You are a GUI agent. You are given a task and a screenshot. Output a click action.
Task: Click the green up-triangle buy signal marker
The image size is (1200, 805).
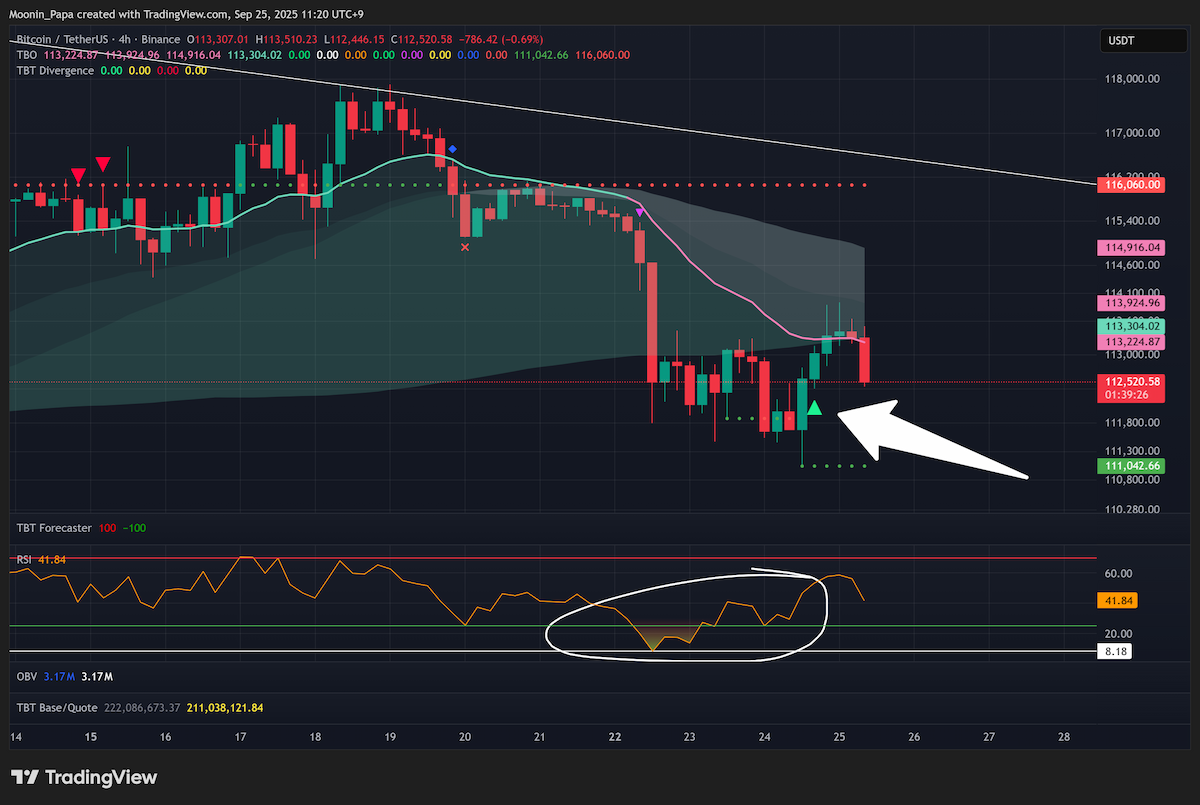click(814, 407)
